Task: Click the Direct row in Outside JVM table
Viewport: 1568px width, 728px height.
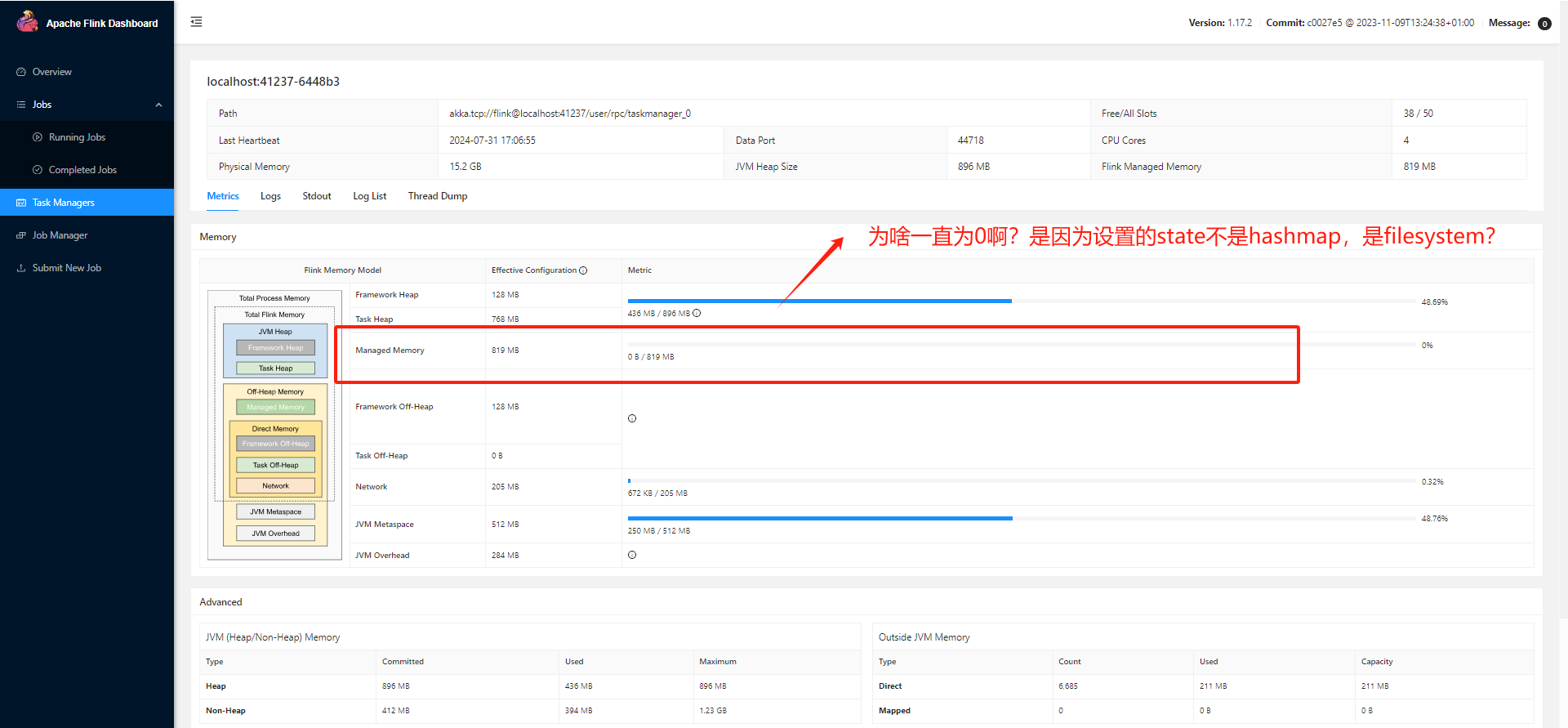Action: pyautogui.click(x=1202, y=686)
